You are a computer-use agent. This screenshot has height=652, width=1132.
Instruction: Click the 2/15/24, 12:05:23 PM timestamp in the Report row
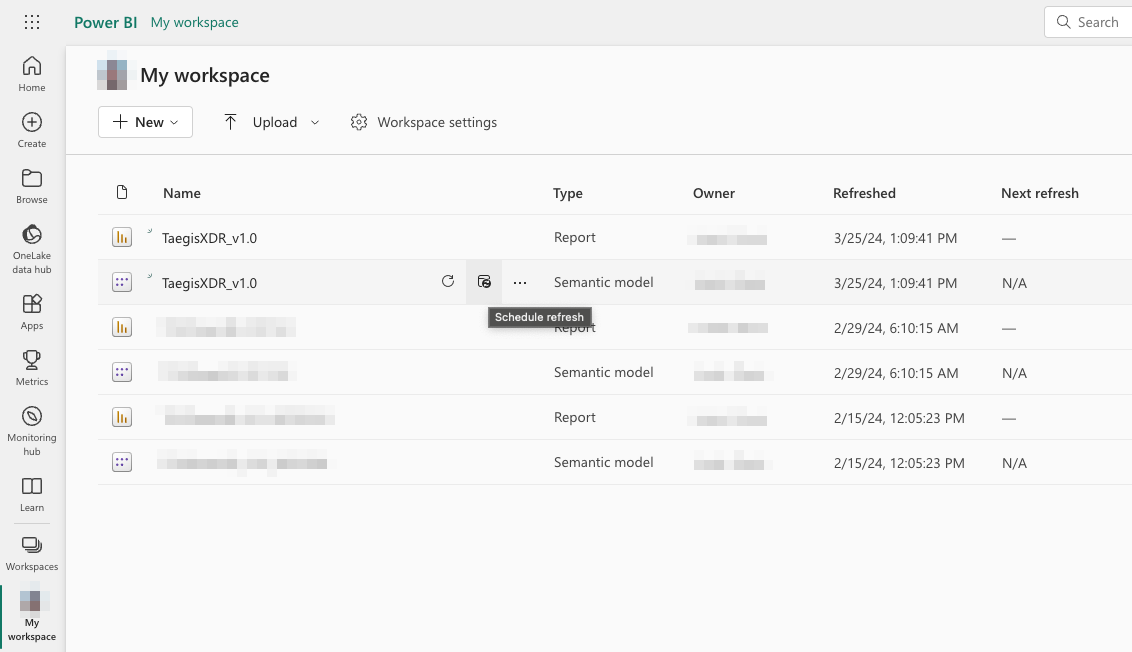(899, 418)
